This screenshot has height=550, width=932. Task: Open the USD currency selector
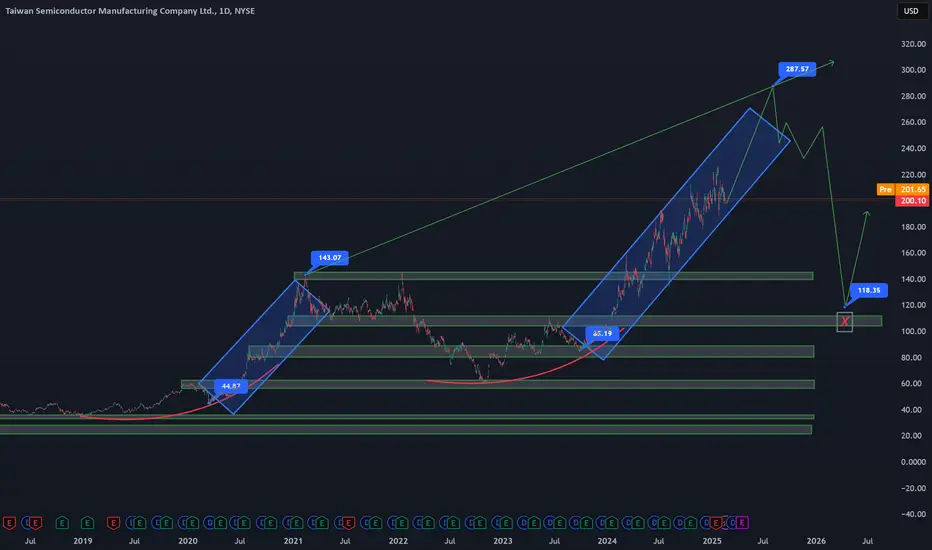(911, 11)
